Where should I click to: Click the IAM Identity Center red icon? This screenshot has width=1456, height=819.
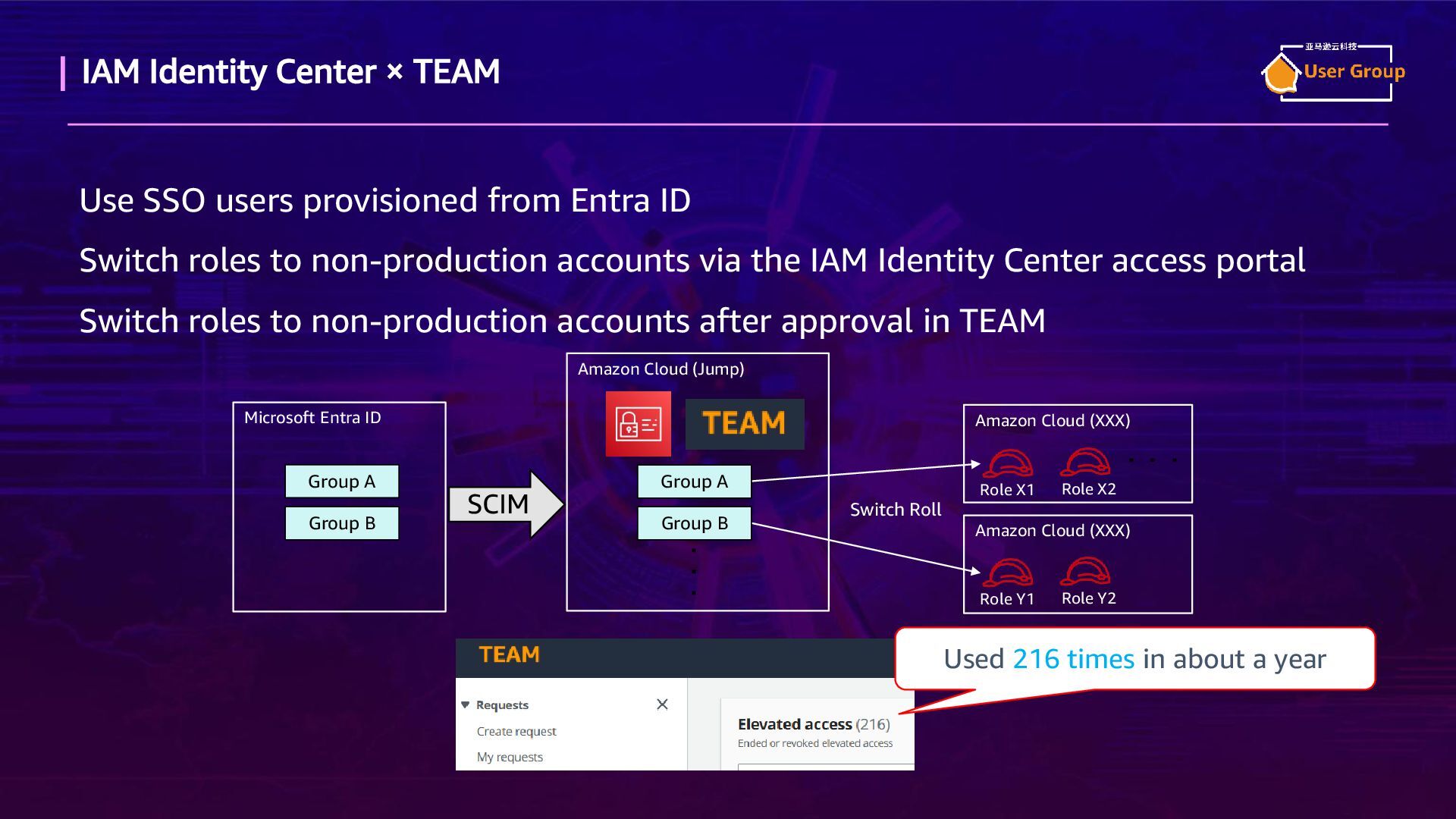638,424
